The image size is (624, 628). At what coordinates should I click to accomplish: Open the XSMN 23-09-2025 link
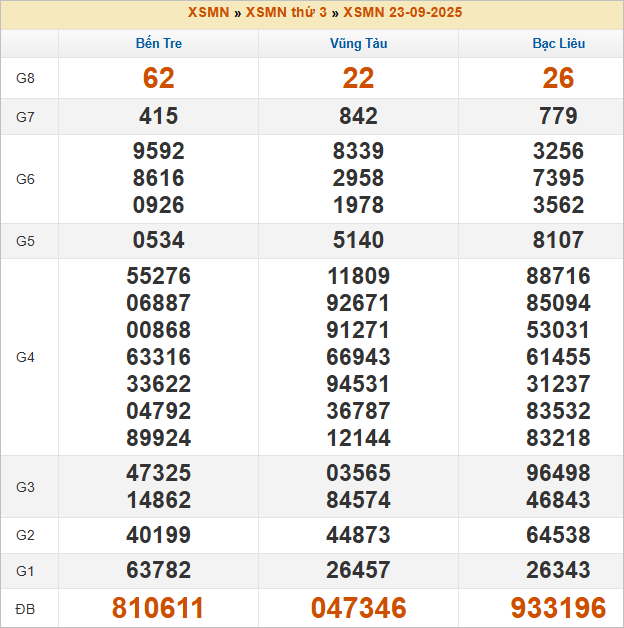[x=403, y=13]
